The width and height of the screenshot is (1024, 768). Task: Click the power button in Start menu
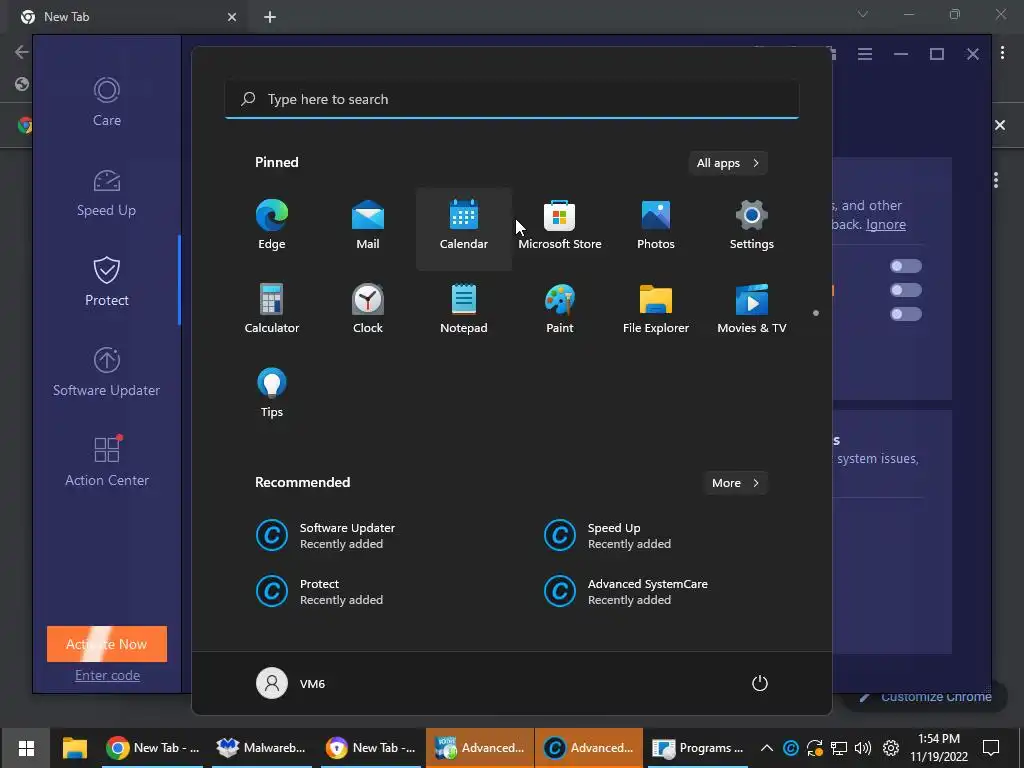(760, 683)
